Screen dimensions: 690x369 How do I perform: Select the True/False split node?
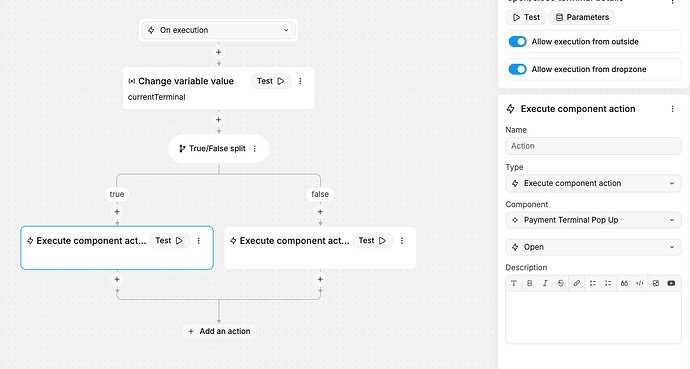218,149
